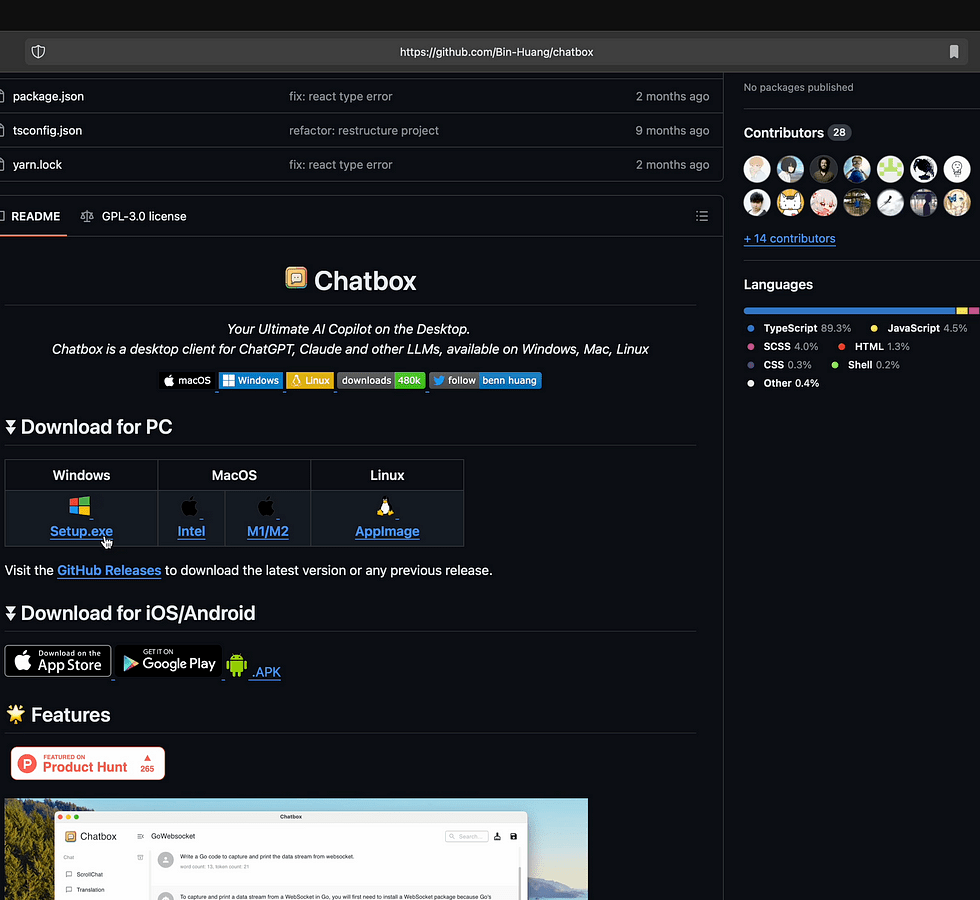
Task: Click the TypeScript segment of language bar
Action: click(849, 311)
